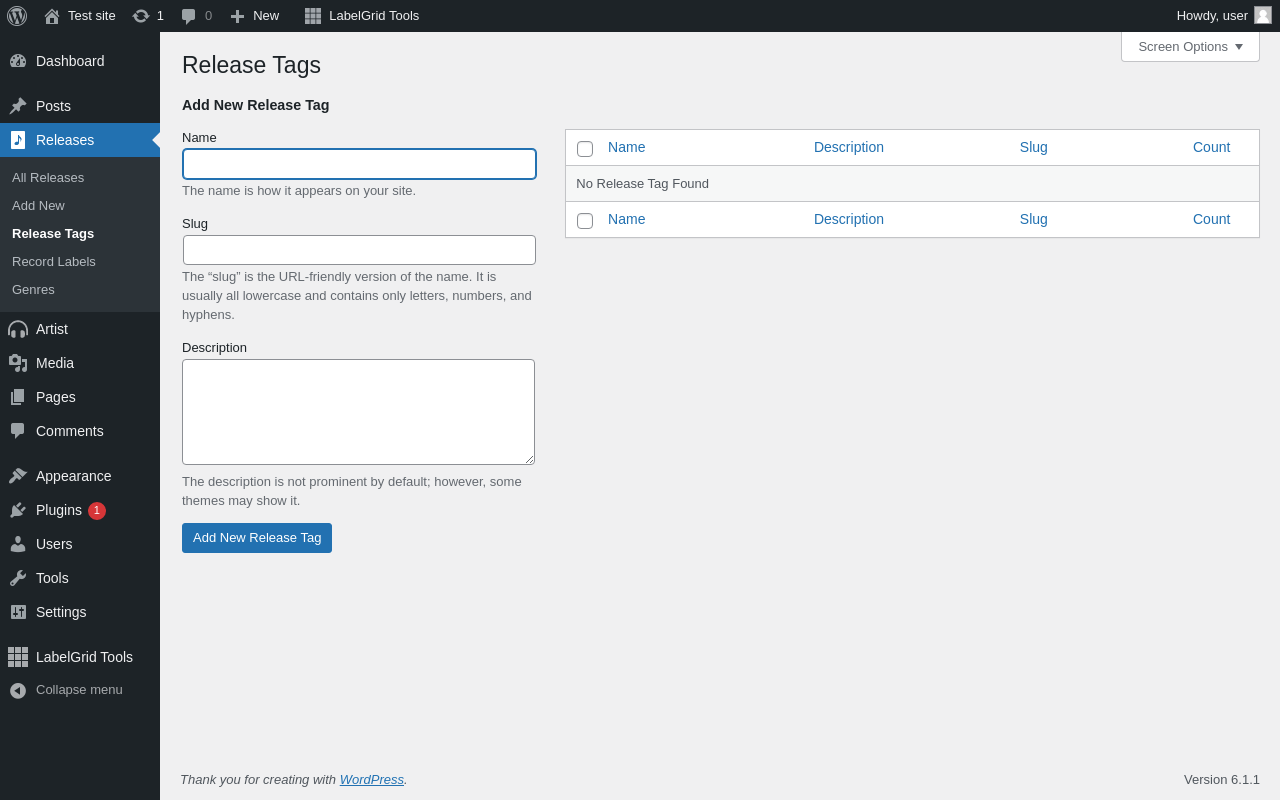Screen dimensions: 1280x800
Task: Click the Add New Release Tag button
Action: pyautogui.click(x=257, y=538)
